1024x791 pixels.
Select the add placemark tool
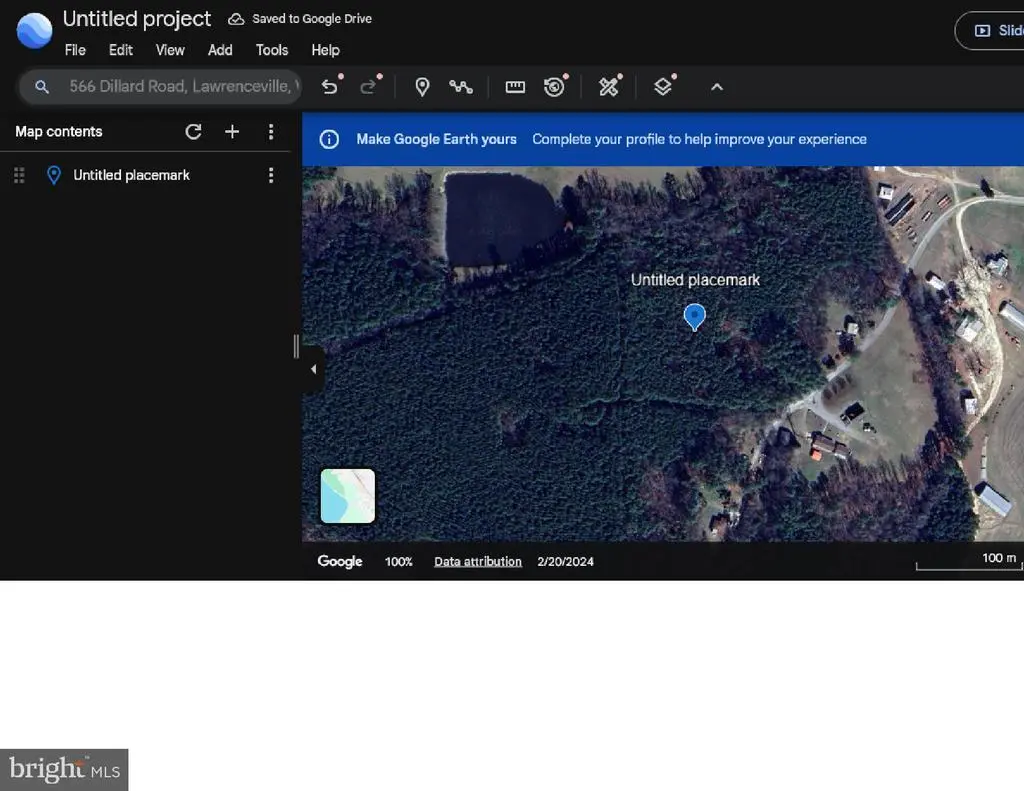pos(422,87)
